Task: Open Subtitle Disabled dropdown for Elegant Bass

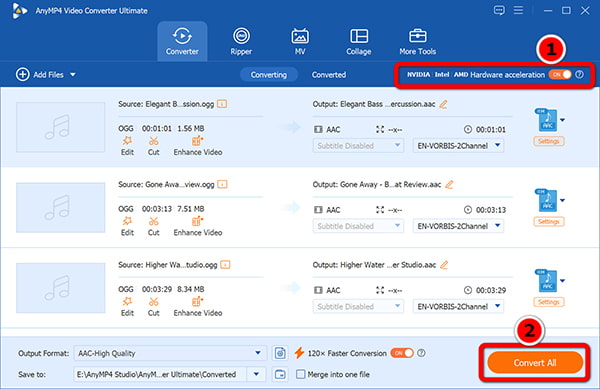Action: 358,146
